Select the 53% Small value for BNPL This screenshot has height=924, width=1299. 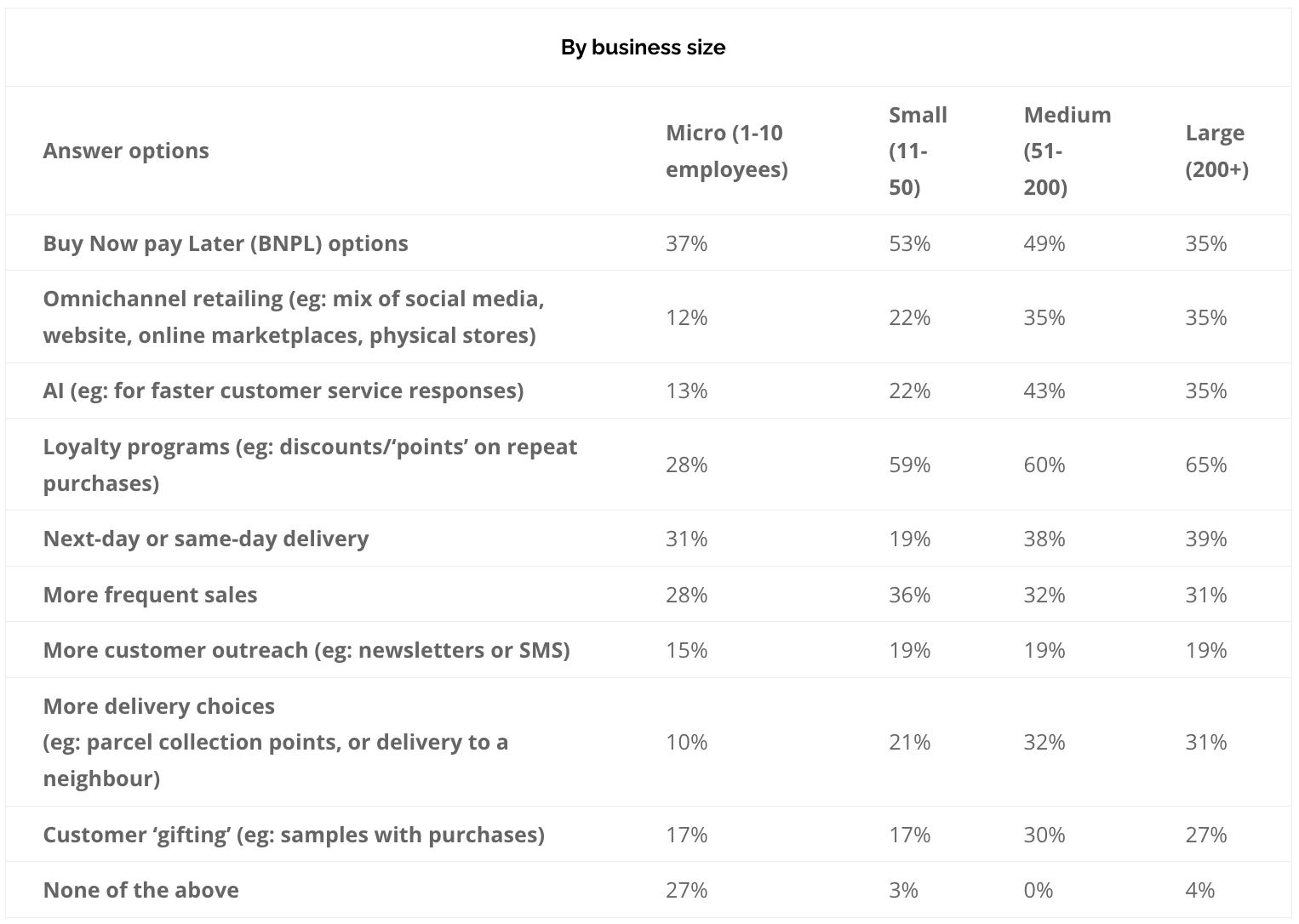point(910,243)
